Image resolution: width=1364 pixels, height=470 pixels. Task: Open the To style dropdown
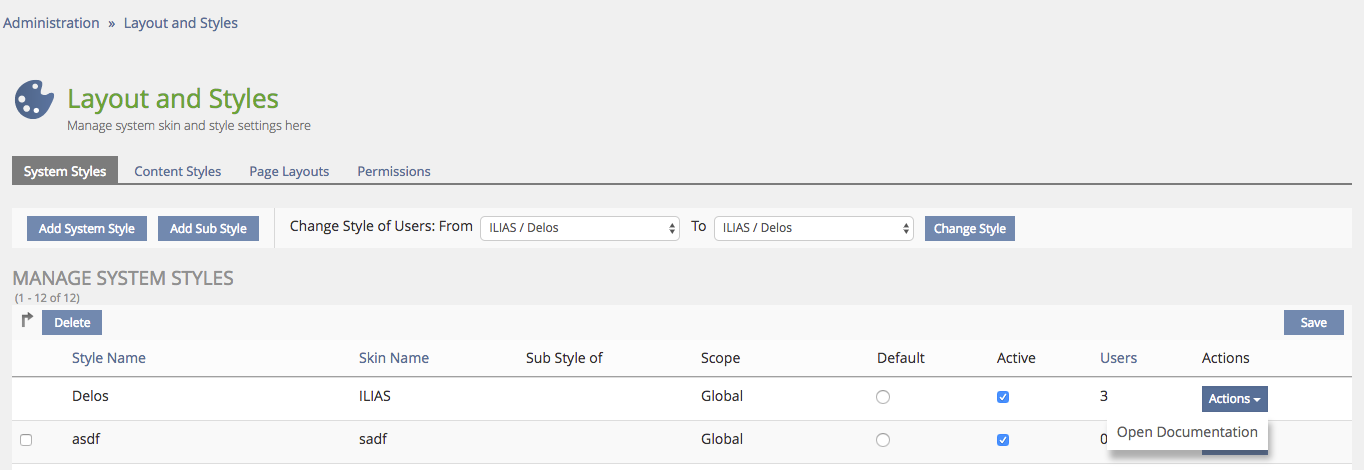813,228
